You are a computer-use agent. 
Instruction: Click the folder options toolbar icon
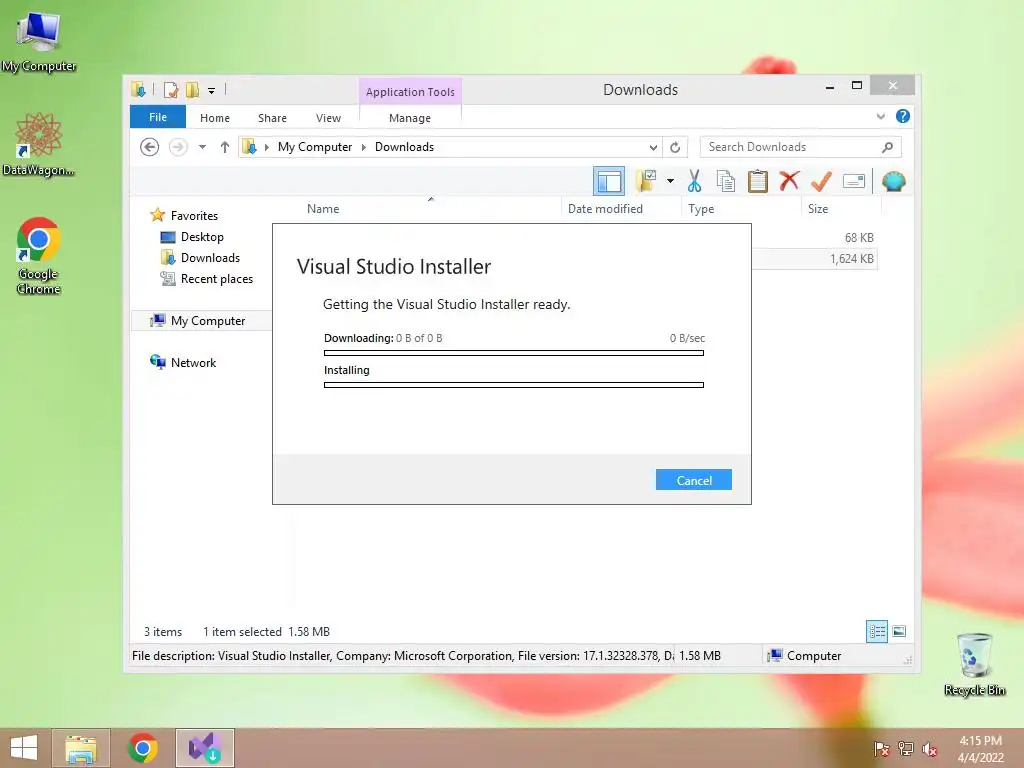646,181
